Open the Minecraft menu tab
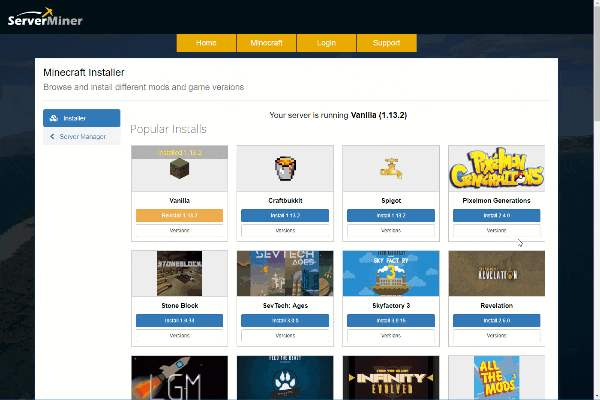 point(266,43)
